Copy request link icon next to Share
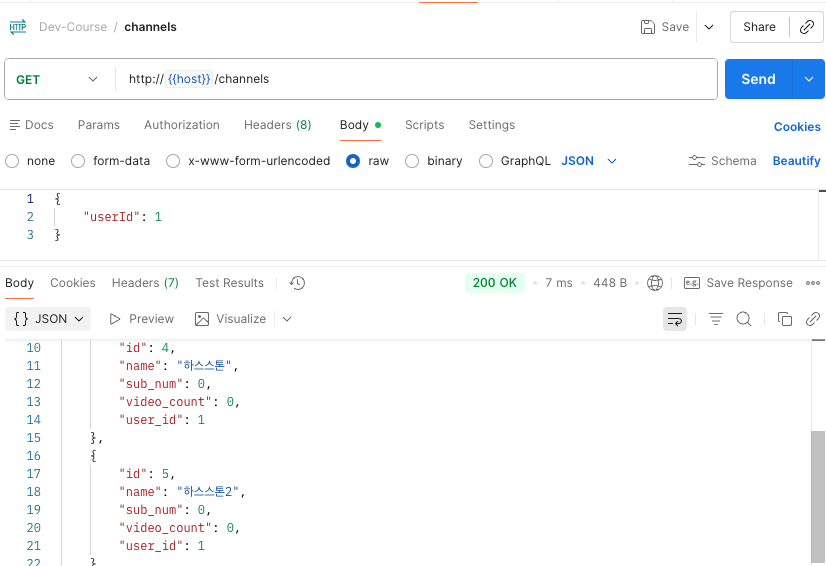The width and height of the screenshot is (826, 566). (x=807, y=27)
